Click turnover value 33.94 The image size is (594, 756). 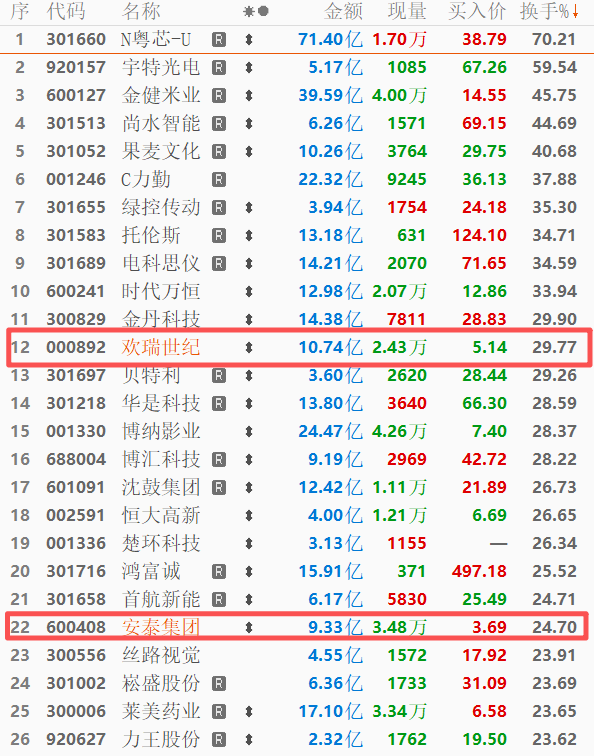point(554,291)
